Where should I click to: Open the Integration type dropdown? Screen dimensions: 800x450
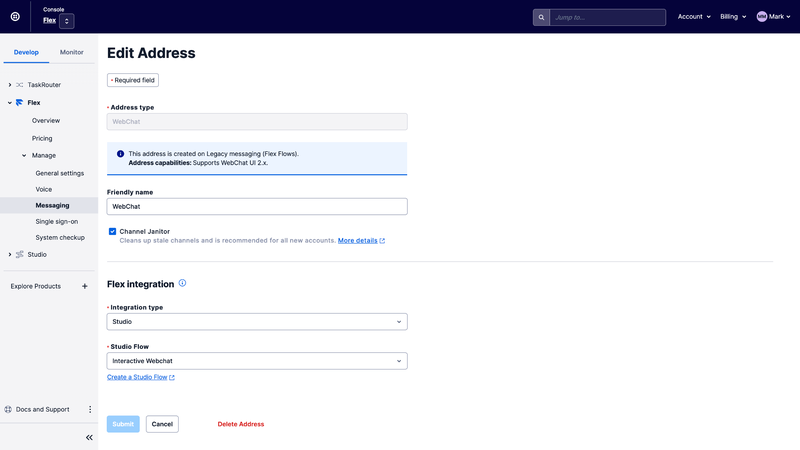pyautogui.click(x=257, y=322)
